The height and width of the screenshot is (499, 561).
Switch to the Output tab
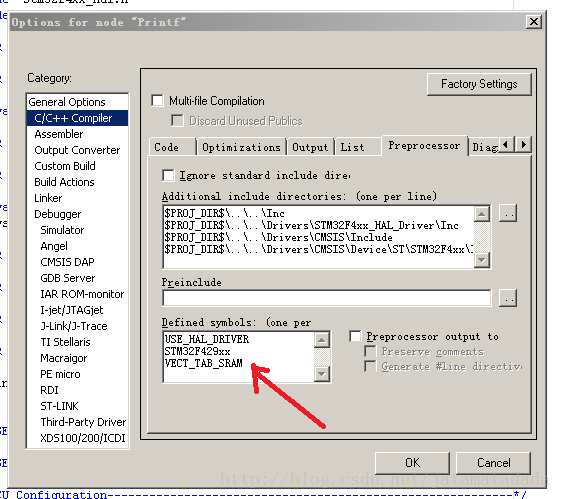tap(310, 147)
